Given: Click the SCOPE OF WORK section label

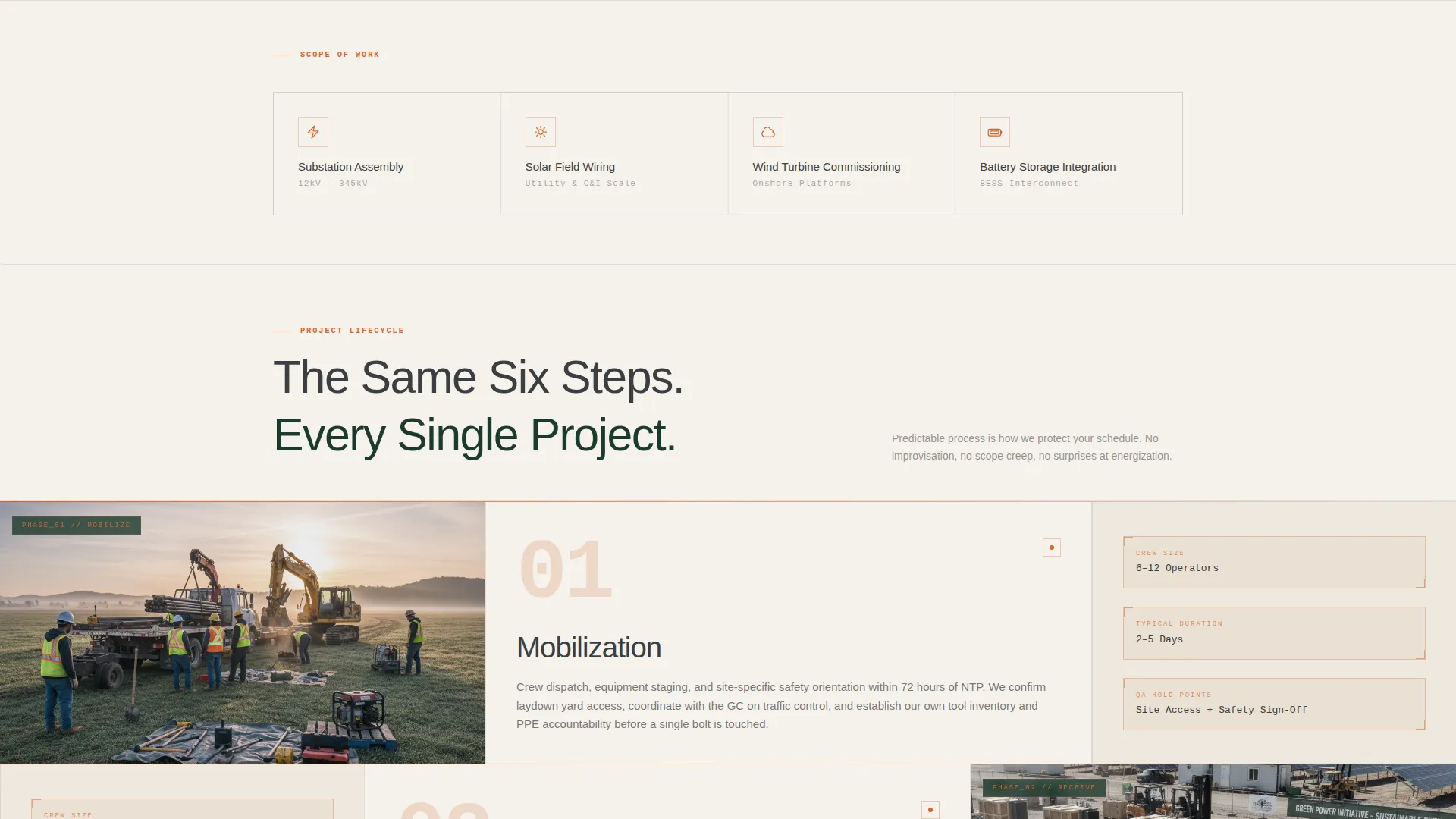Looking at the screenshot, I should coord(340,55).
